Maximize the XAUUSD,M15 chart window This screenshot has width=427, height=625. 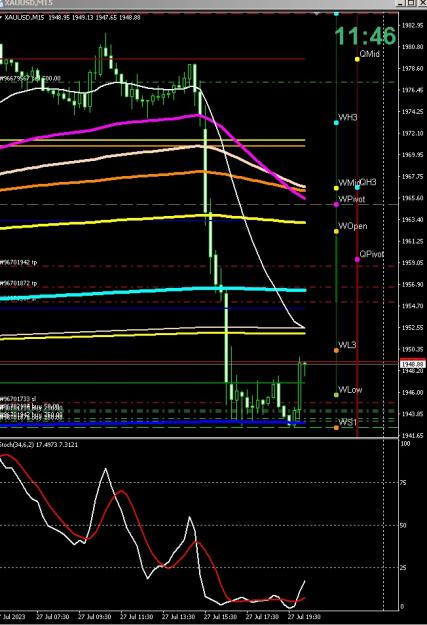(411, 3)
